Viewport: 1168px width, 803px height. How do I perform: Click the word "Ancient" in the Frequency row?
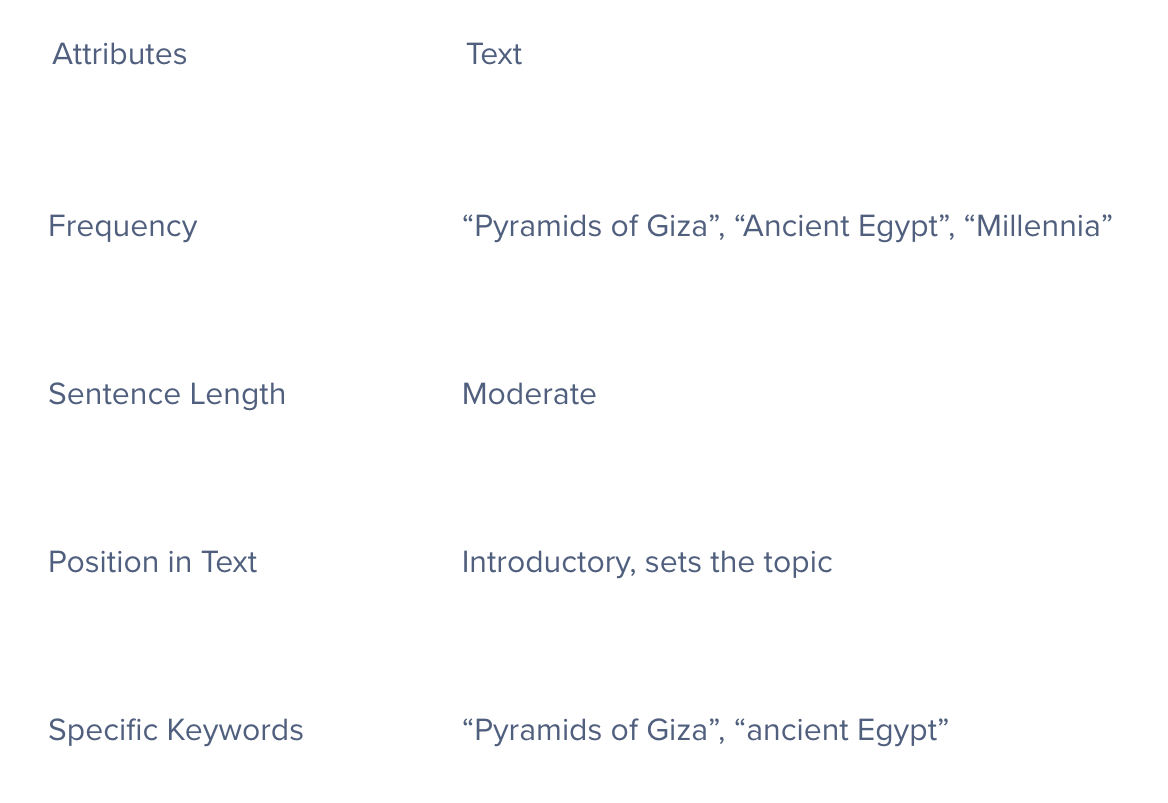[794, 226]
